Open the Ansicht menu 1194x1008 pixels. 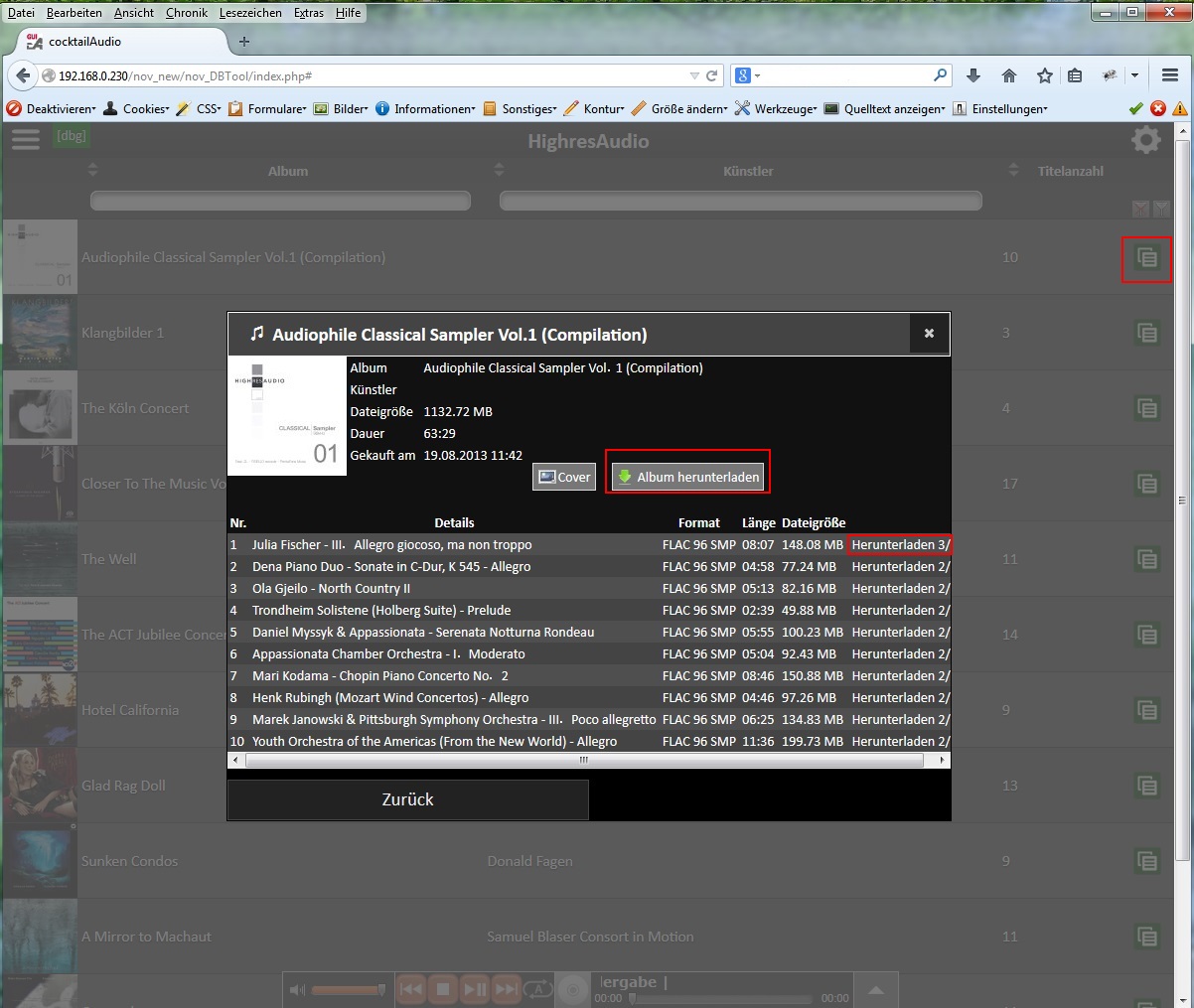(x=134, y=13)
